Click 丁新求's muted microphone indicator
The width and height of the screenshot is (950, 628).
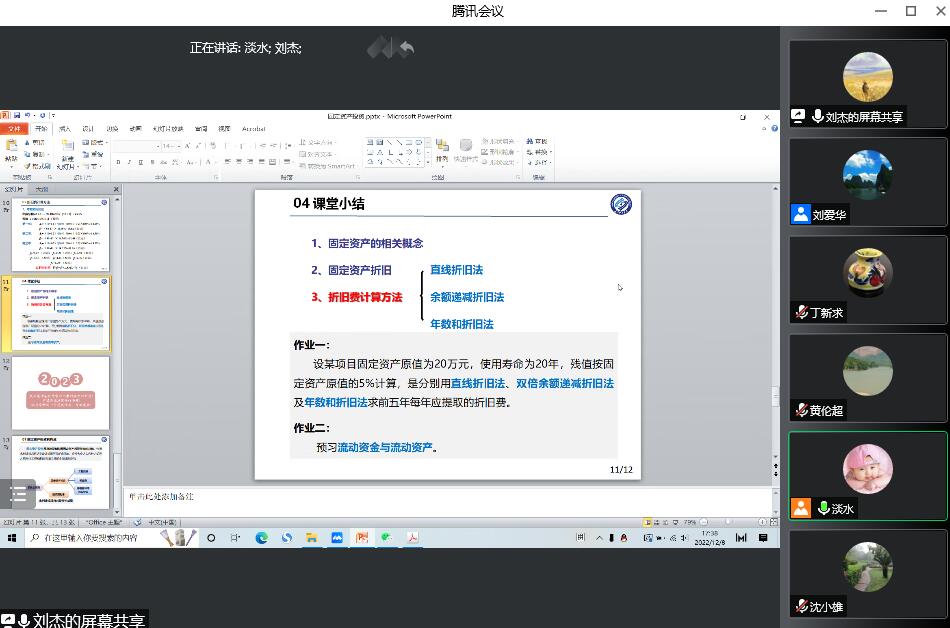(x=801, y=313)
